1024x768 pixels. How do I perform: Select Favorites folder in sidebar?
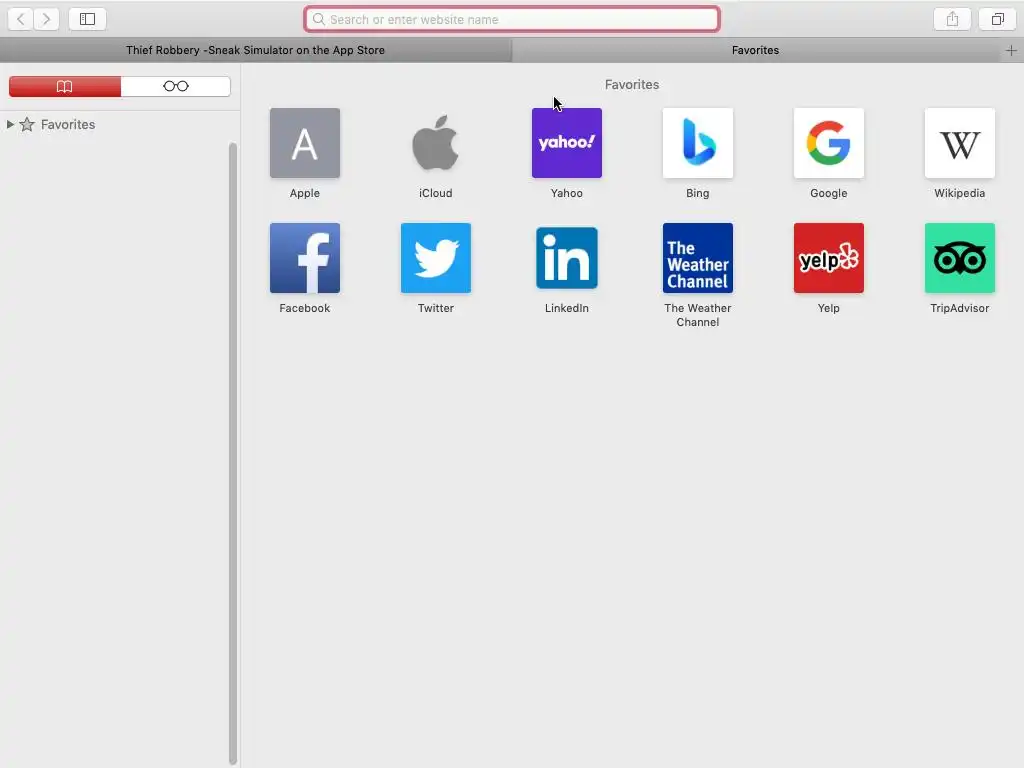coord(68,124)
